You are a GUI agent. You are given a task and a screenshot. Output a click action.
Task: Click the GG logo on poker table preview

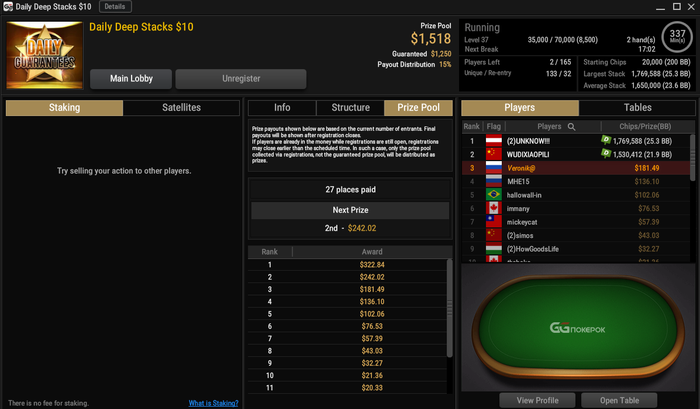(577, 329)
